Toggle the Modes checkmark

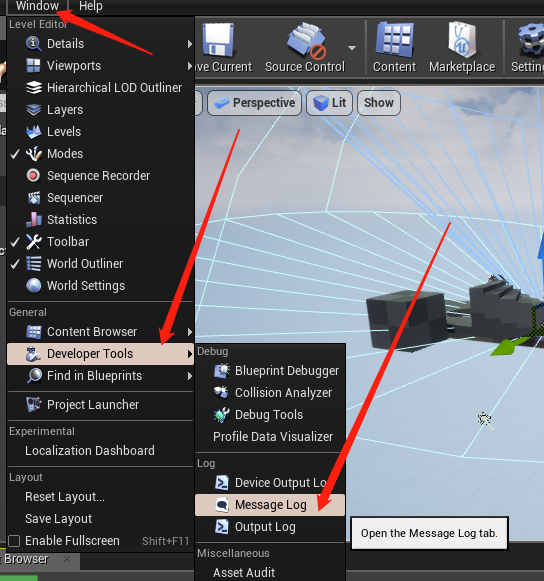[15, 154]
